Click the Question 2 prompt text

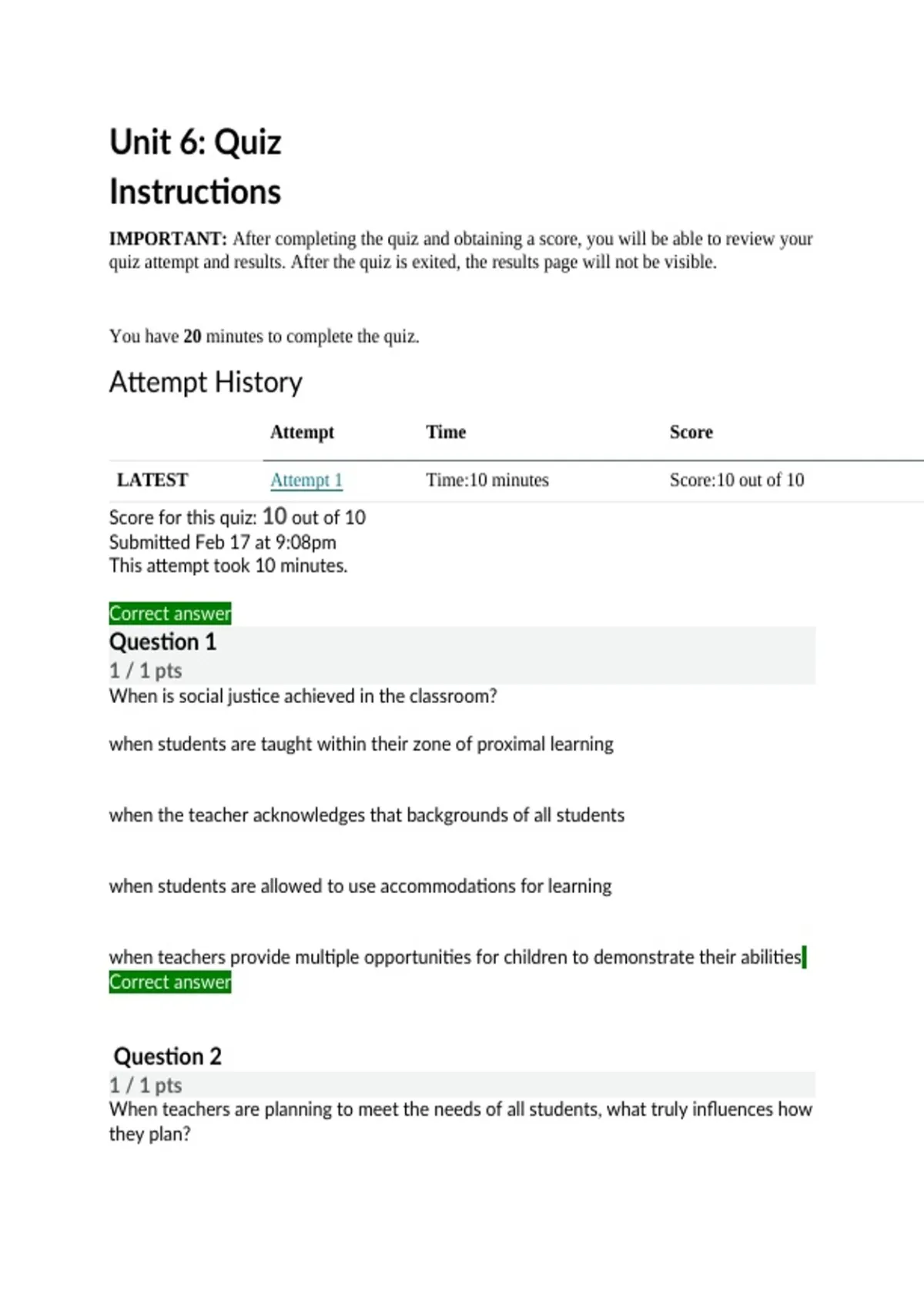click(460, 1121)
